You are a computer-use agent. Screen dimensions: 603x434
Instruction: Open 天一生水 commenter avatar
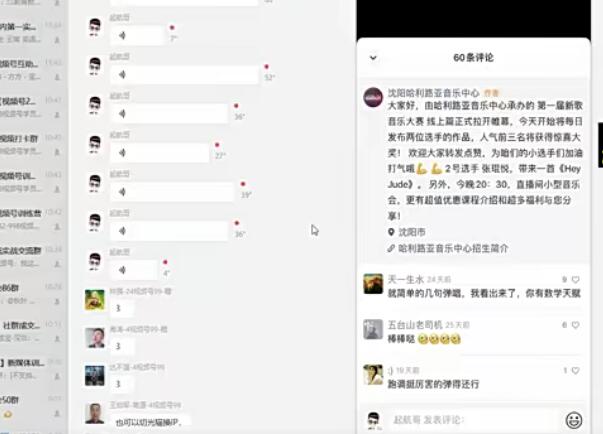click(x=373, y=284)
